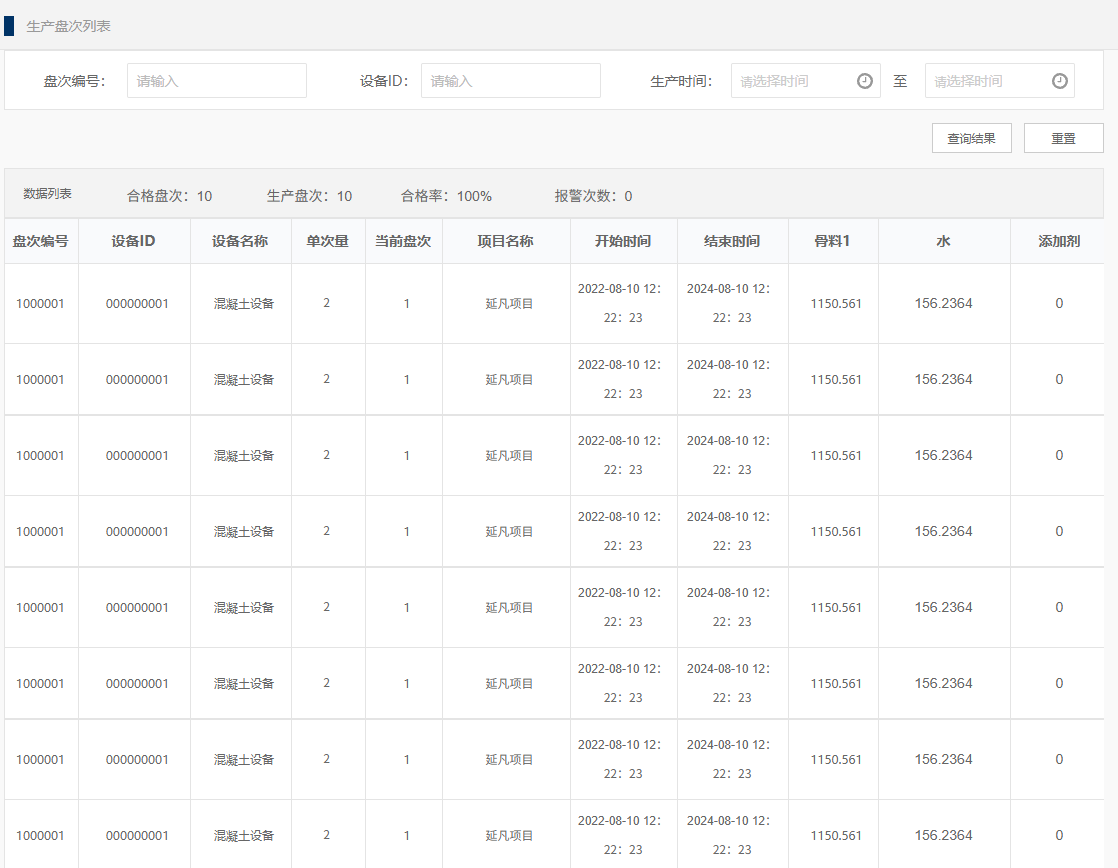Select the 结束时间 column header
Viewport: 1118px width, 868px height.
(x=732, y=241)
